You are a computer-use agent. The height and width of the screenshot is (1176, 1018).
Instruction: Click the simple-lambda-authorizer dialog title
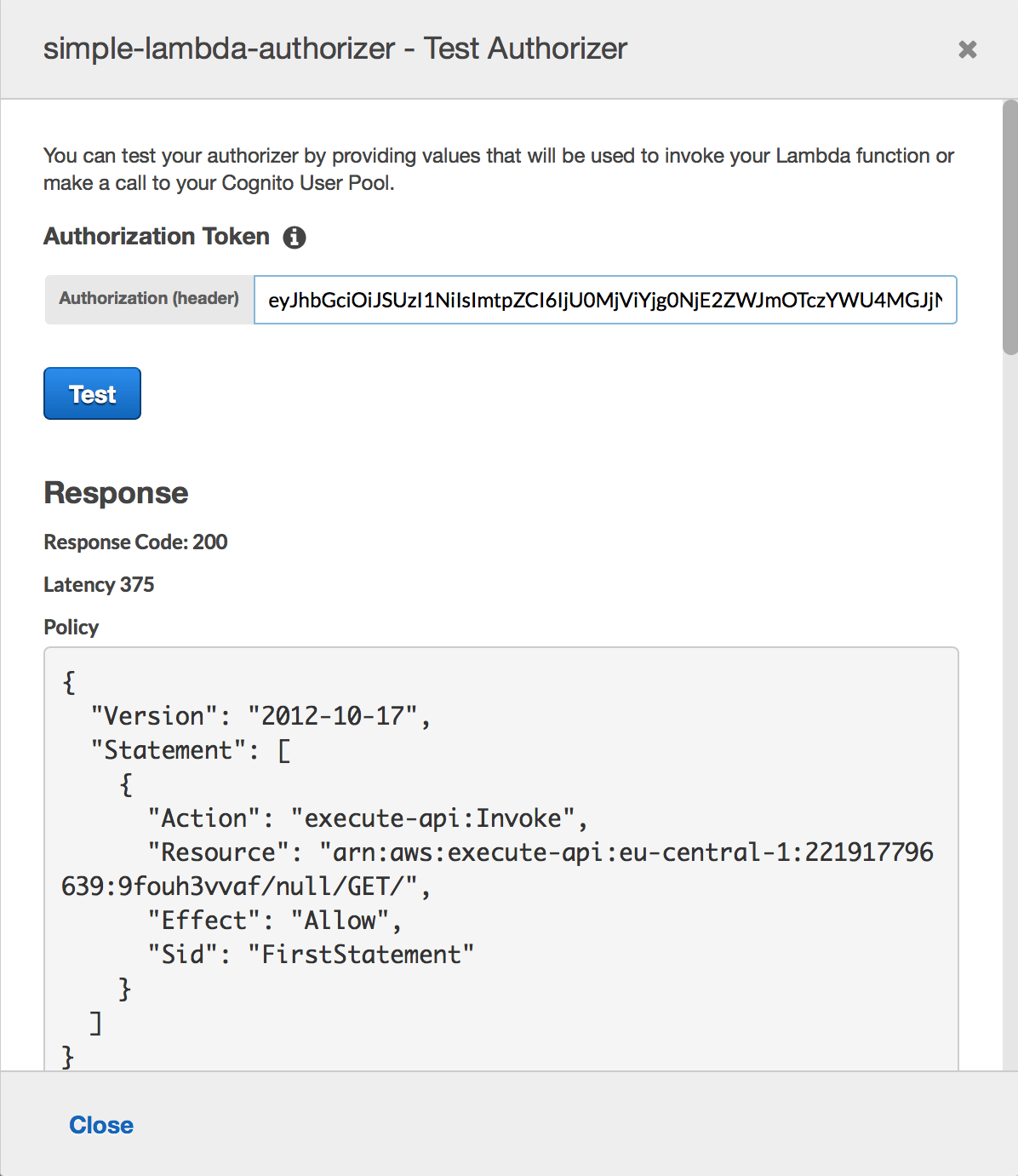(335, 49)
